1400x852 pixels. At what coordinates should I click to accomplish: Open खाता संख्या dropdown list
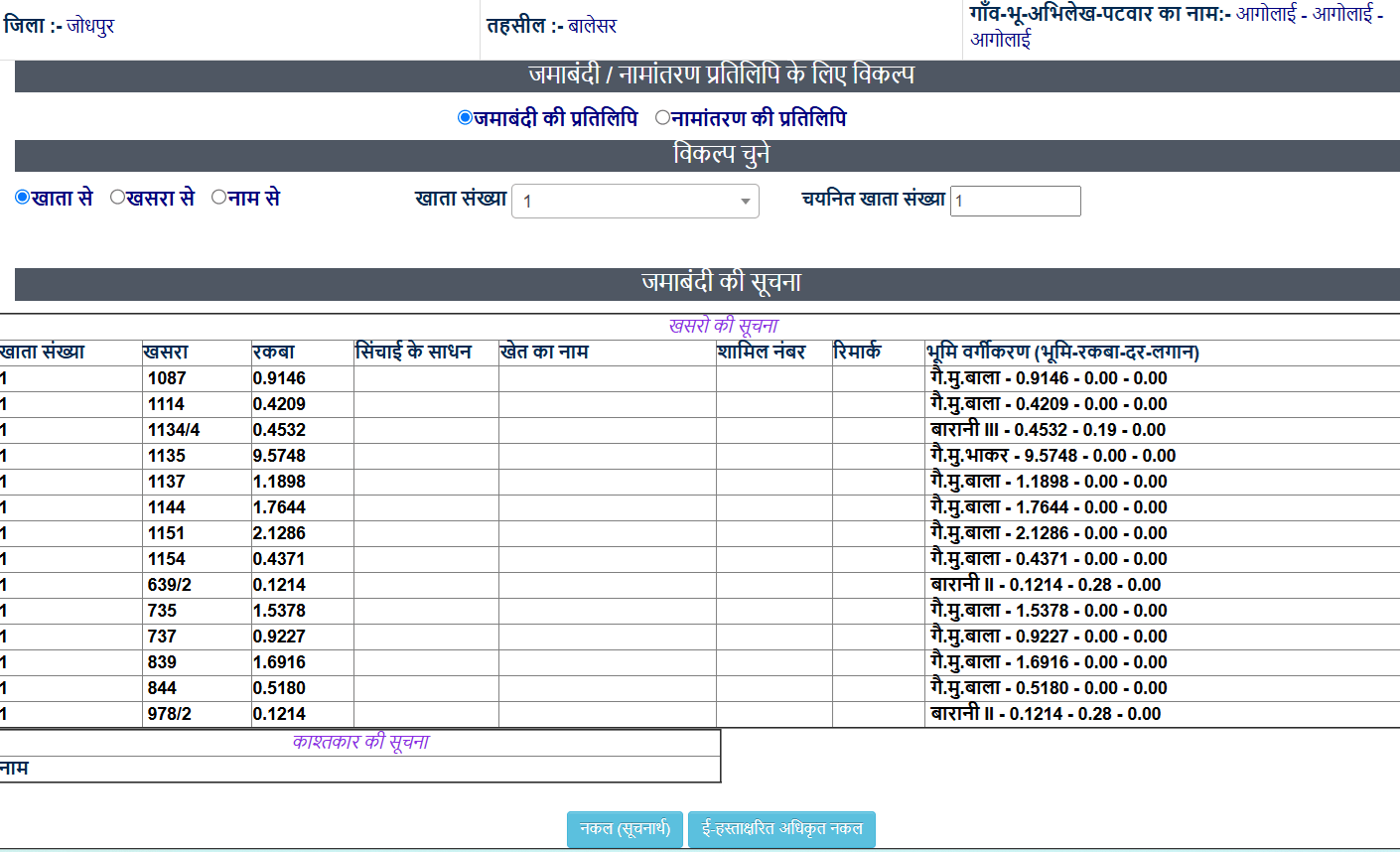point(635,201)
